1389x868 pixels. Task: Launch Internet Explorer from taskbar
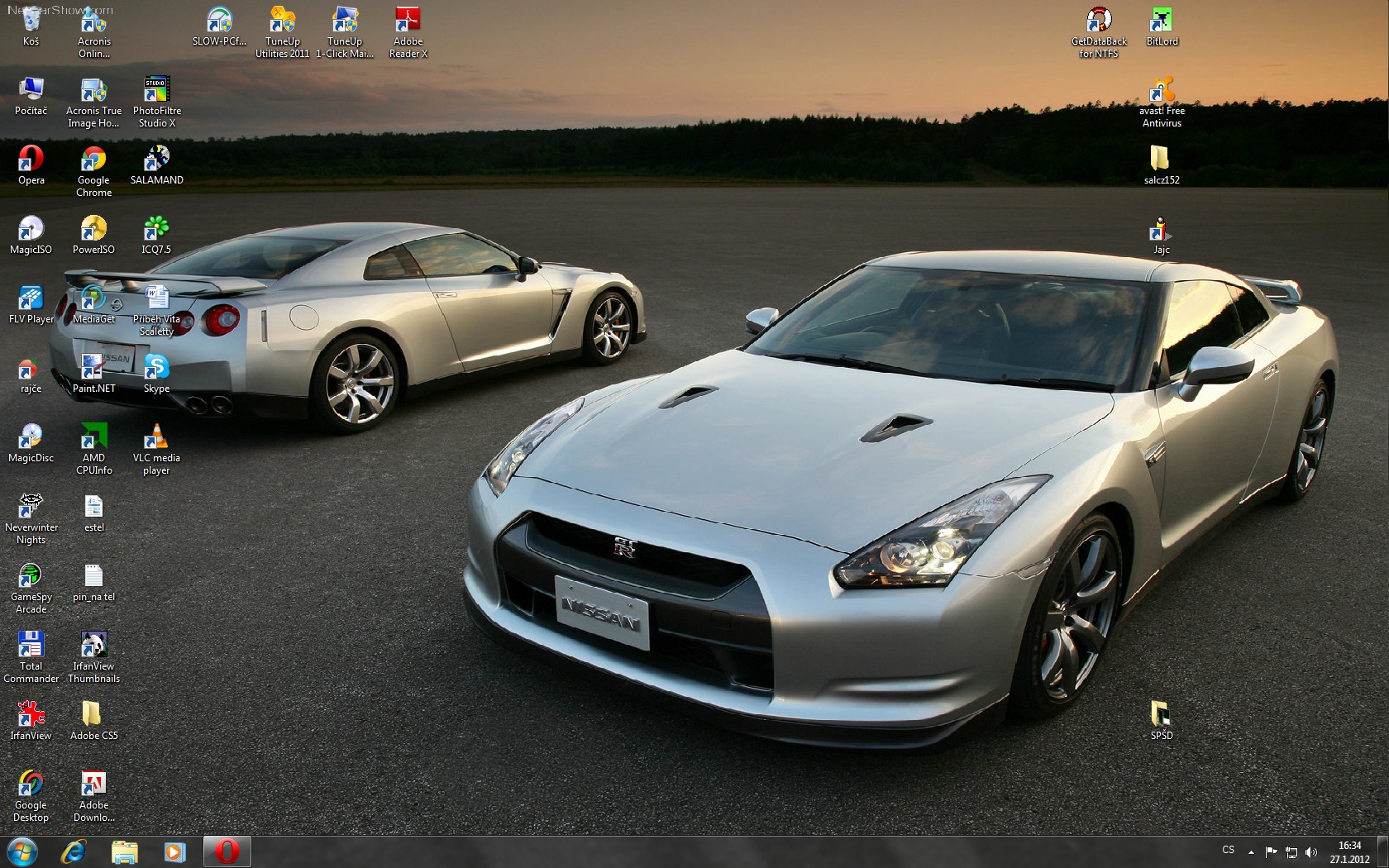[x=74, y=851]
